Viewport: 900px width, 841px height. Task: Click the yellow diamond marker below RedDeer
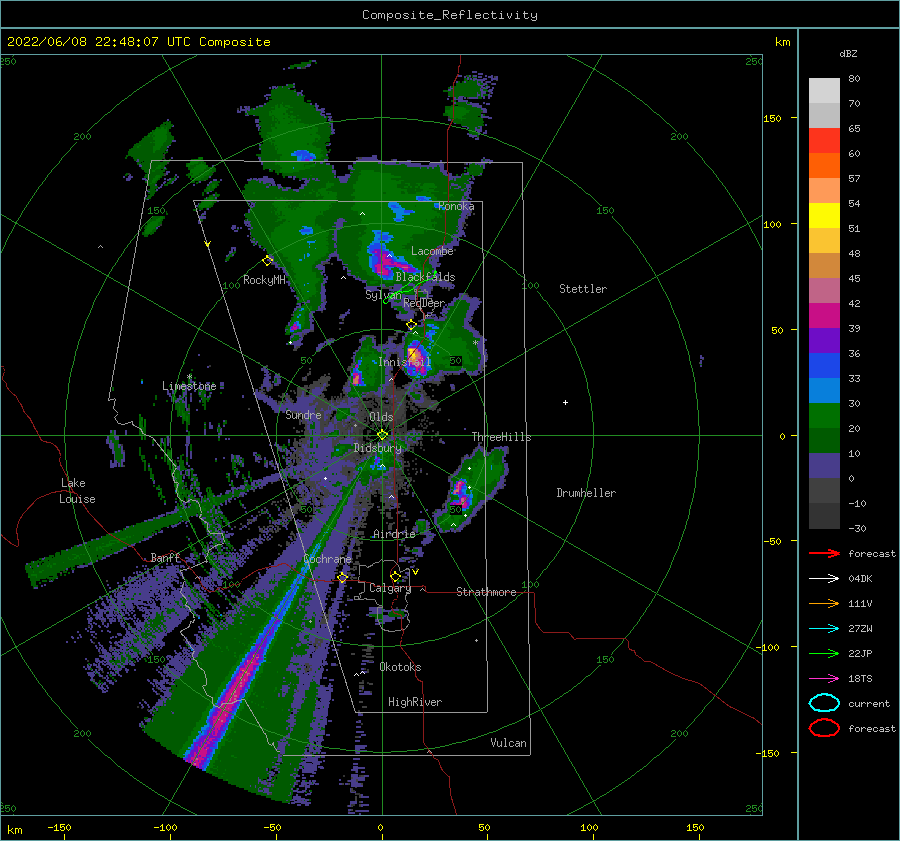pos(411,325)
